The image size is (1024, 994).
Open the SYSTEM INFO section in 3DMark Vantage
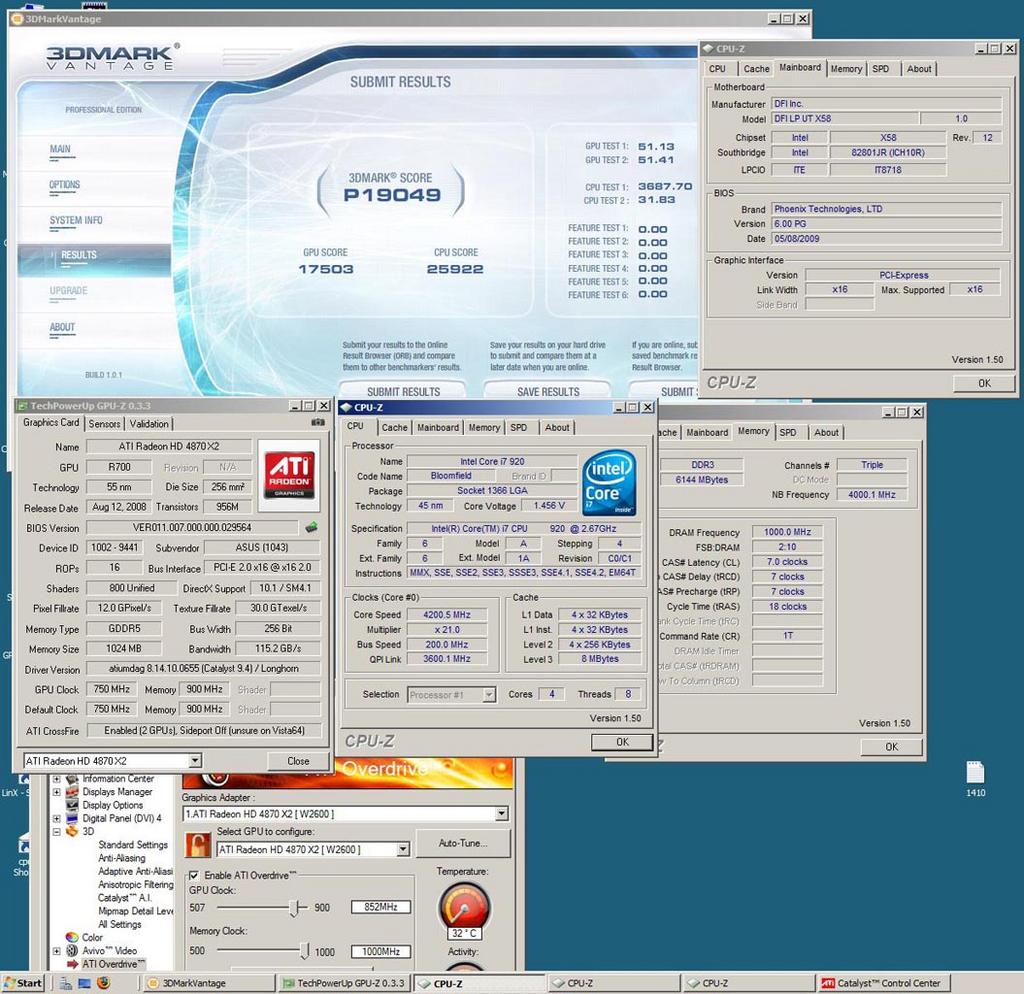point(76,221)
